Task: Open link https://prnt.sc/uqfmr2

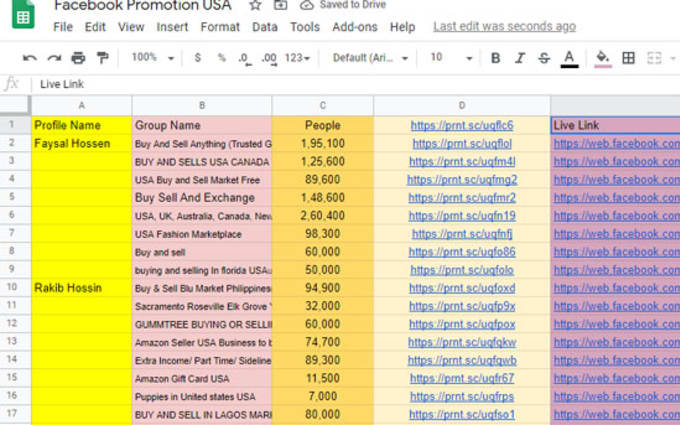Action: pyautogui.click(x=462, y=198)
